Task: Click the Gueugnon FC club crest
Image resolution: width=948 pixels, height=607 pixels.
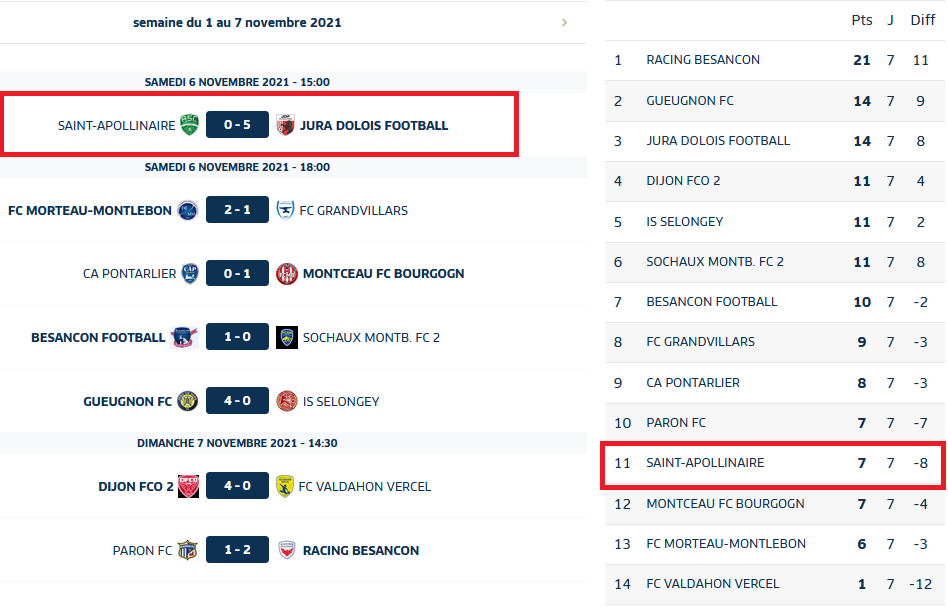Action: [x=188, y=401]
